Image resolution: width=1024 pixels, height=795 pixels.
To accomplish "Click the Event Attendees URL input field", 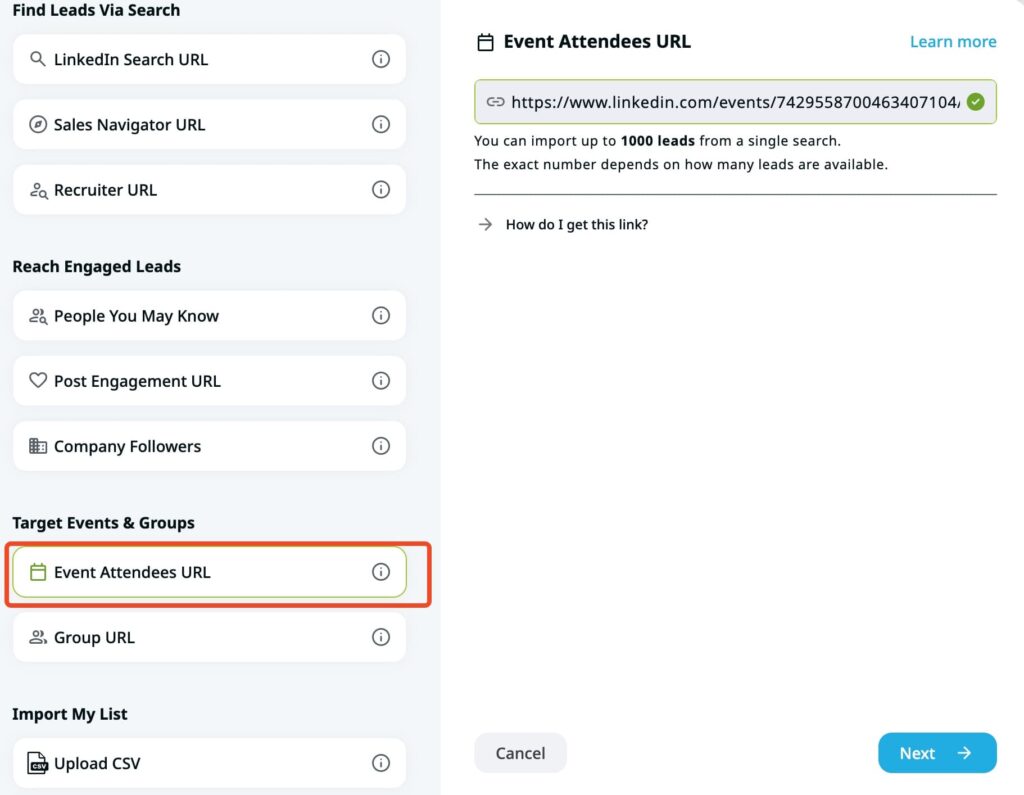I will point(734,102).
